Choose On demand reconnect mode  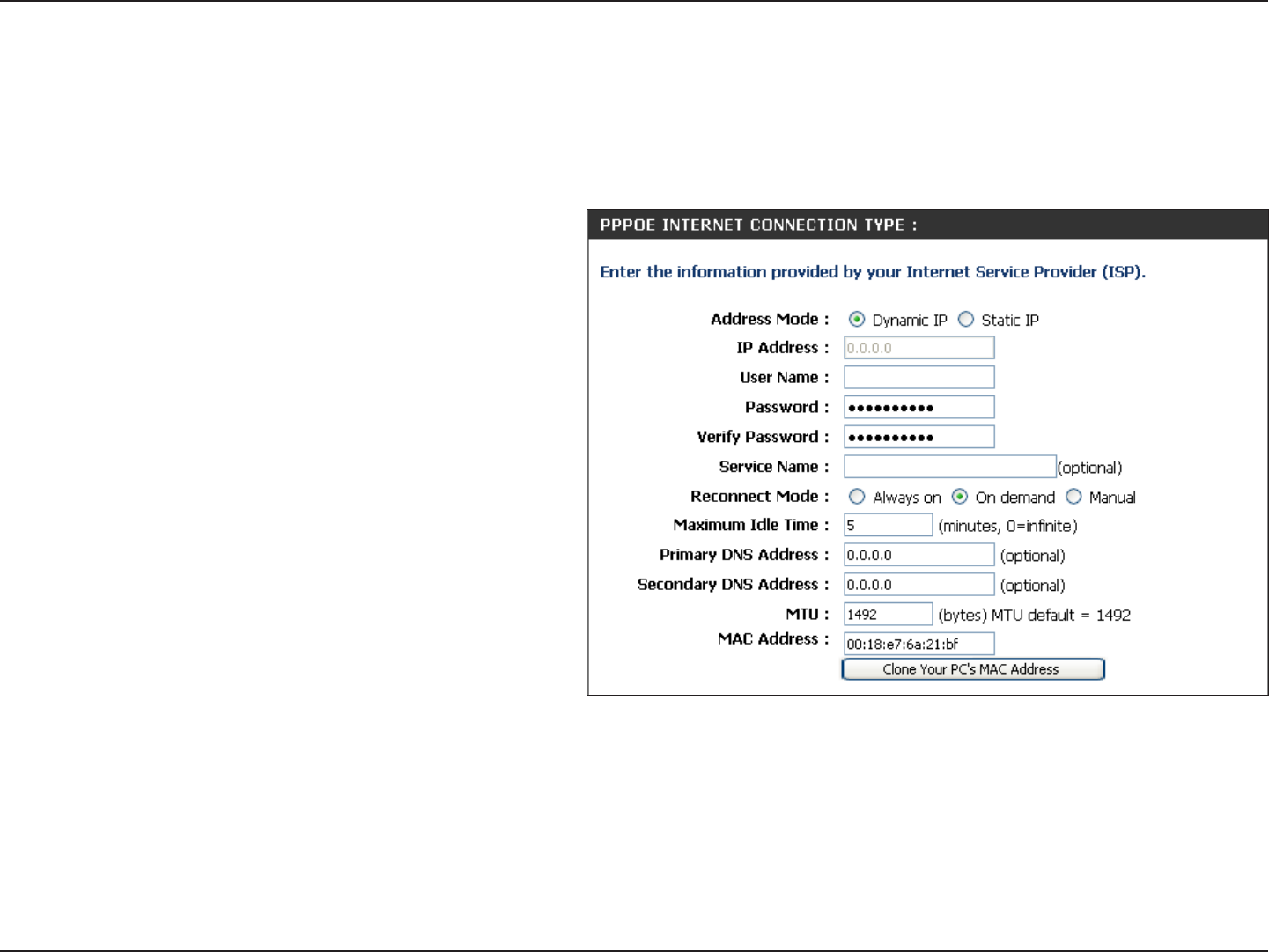[x=960, y=497]
